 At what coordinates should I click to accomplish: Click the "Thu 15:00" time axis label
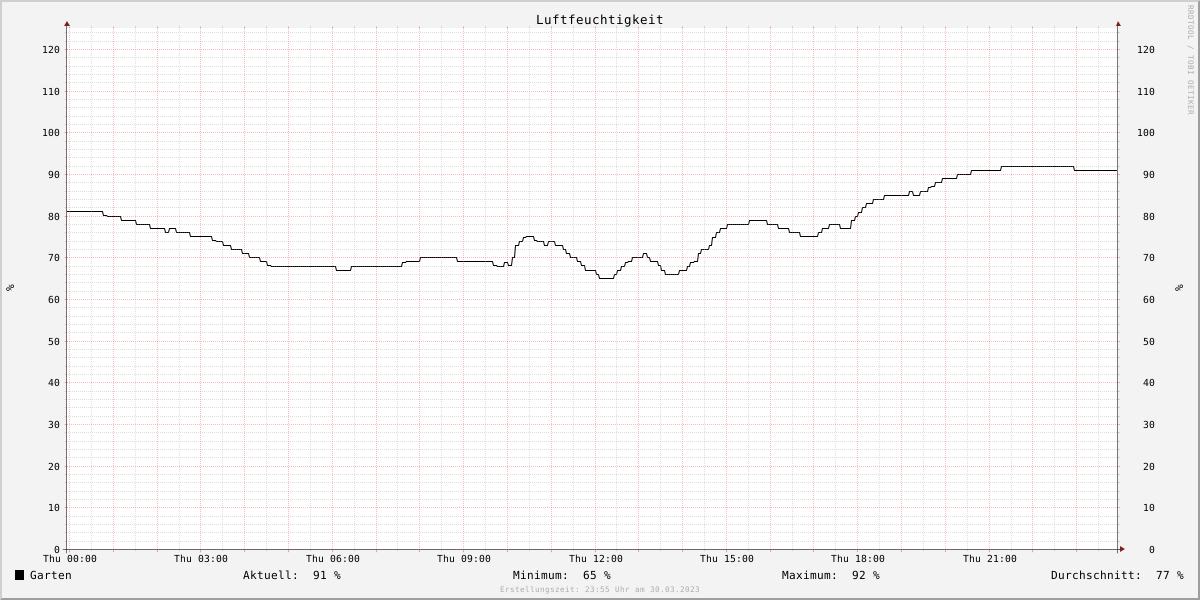pyautogui.click(x=727, y=559)
